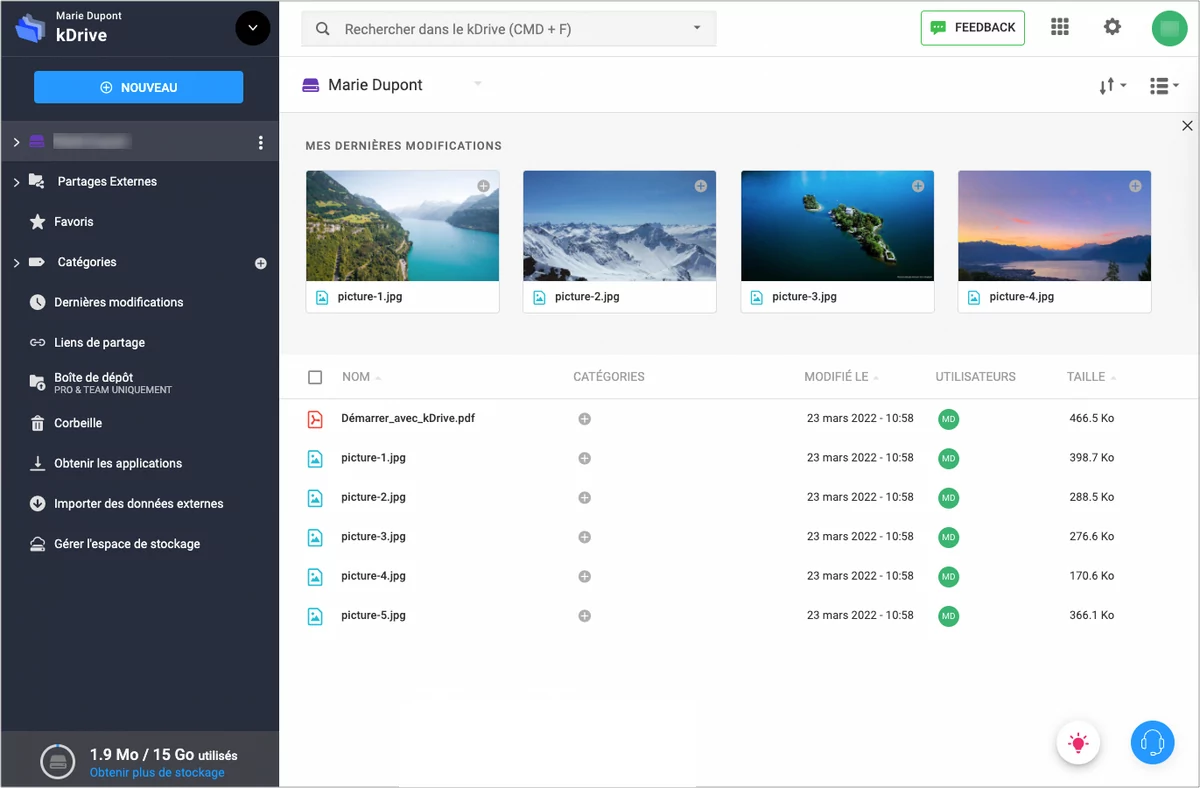The width and height of the screenshot is (1200, 788).
Task: Click the 466.5 Ko size value
Action: [x=1092, y=418]
